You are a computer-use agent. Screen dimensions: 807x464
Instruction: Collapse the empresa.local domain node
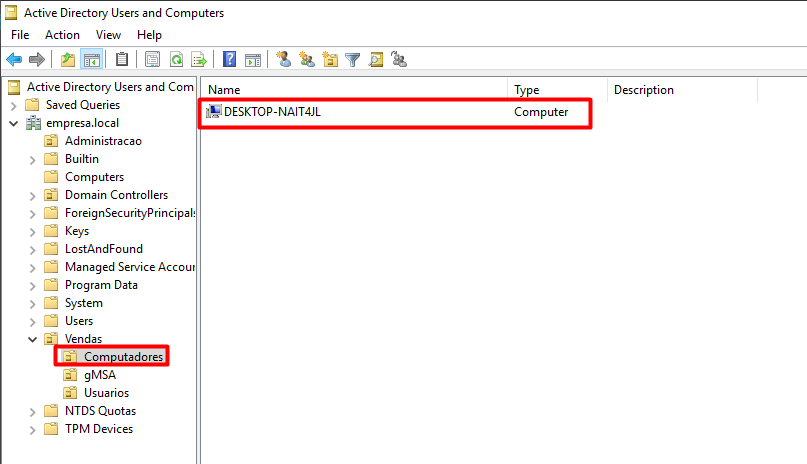[x=14, y=123]
